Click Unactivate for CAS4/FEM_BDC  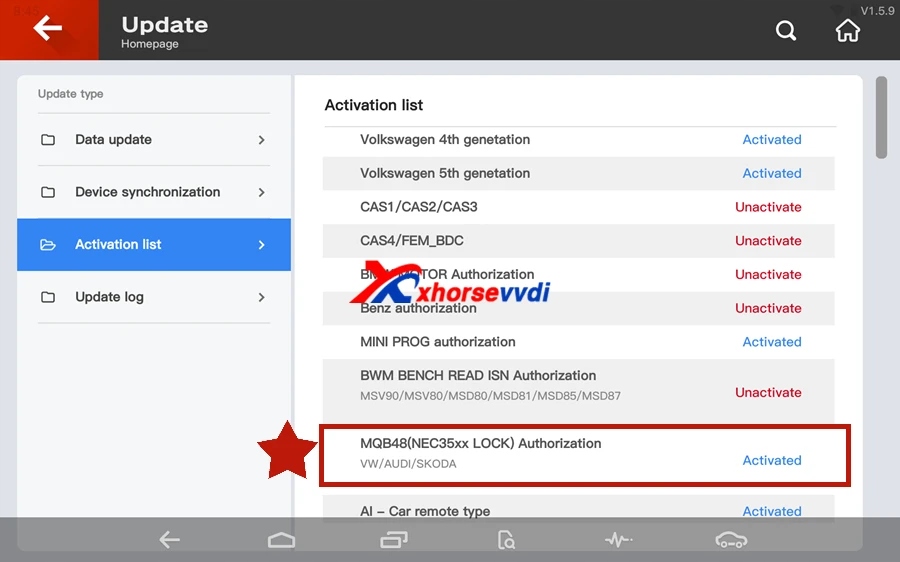[x=768, y=241]
